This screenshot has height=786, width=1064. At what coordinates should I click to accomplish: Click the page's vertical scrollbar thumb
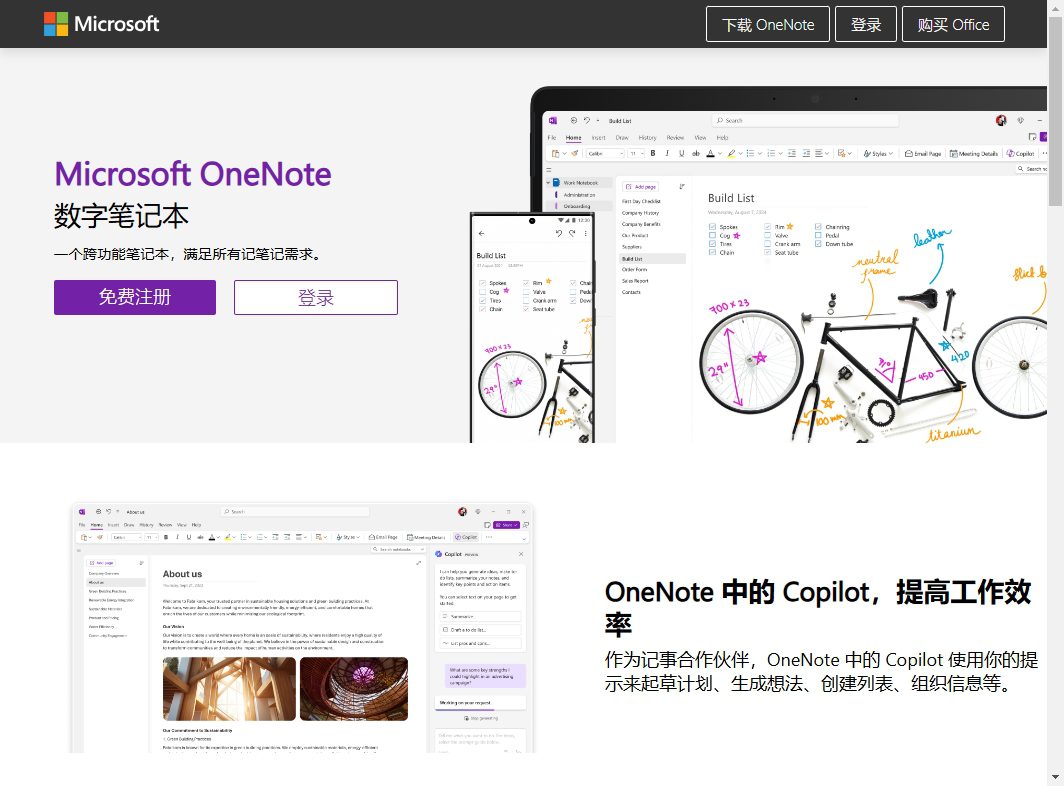1055,112
